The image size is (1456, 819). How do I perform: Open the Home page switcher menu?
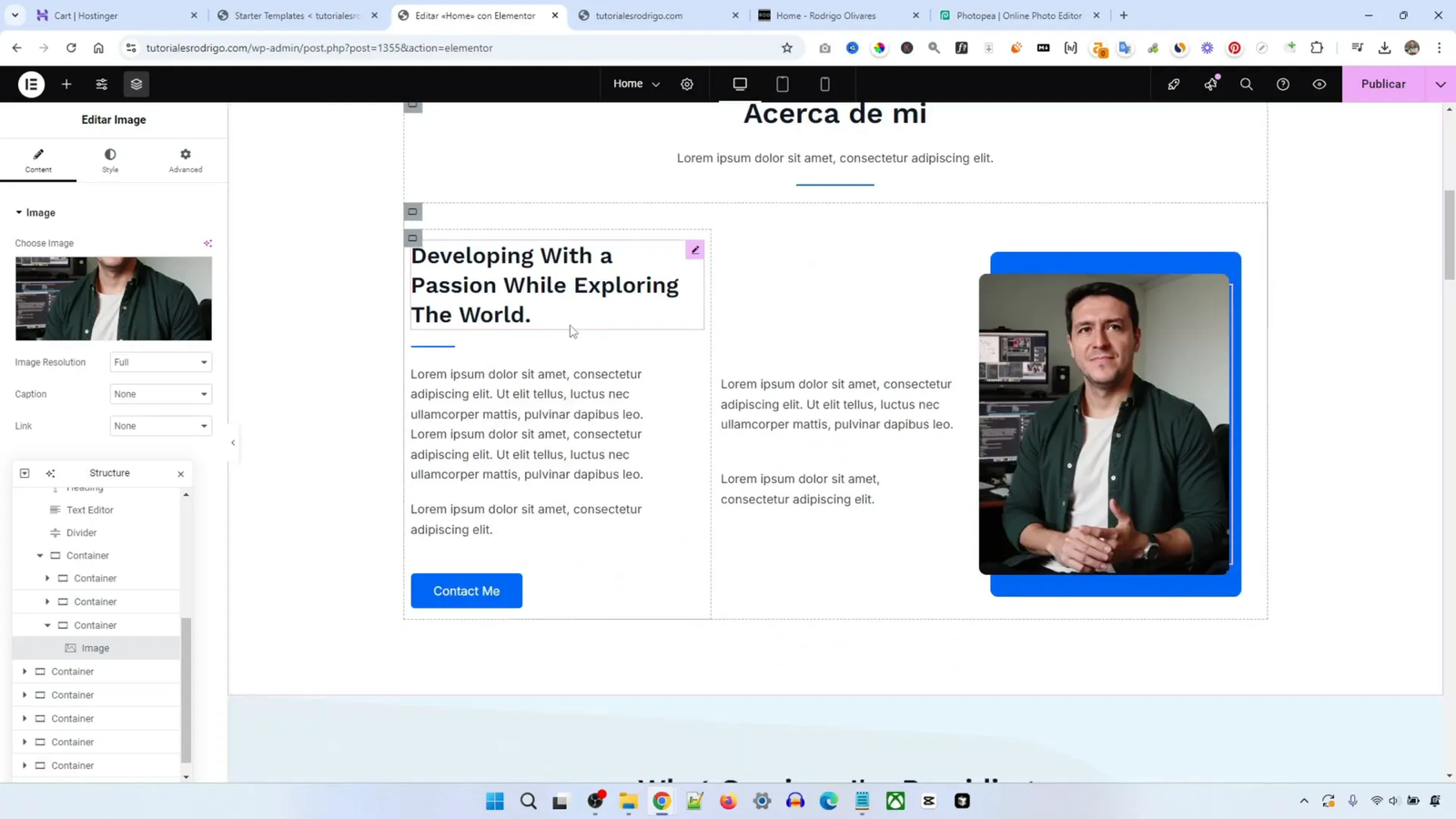[x=634, y=84]
